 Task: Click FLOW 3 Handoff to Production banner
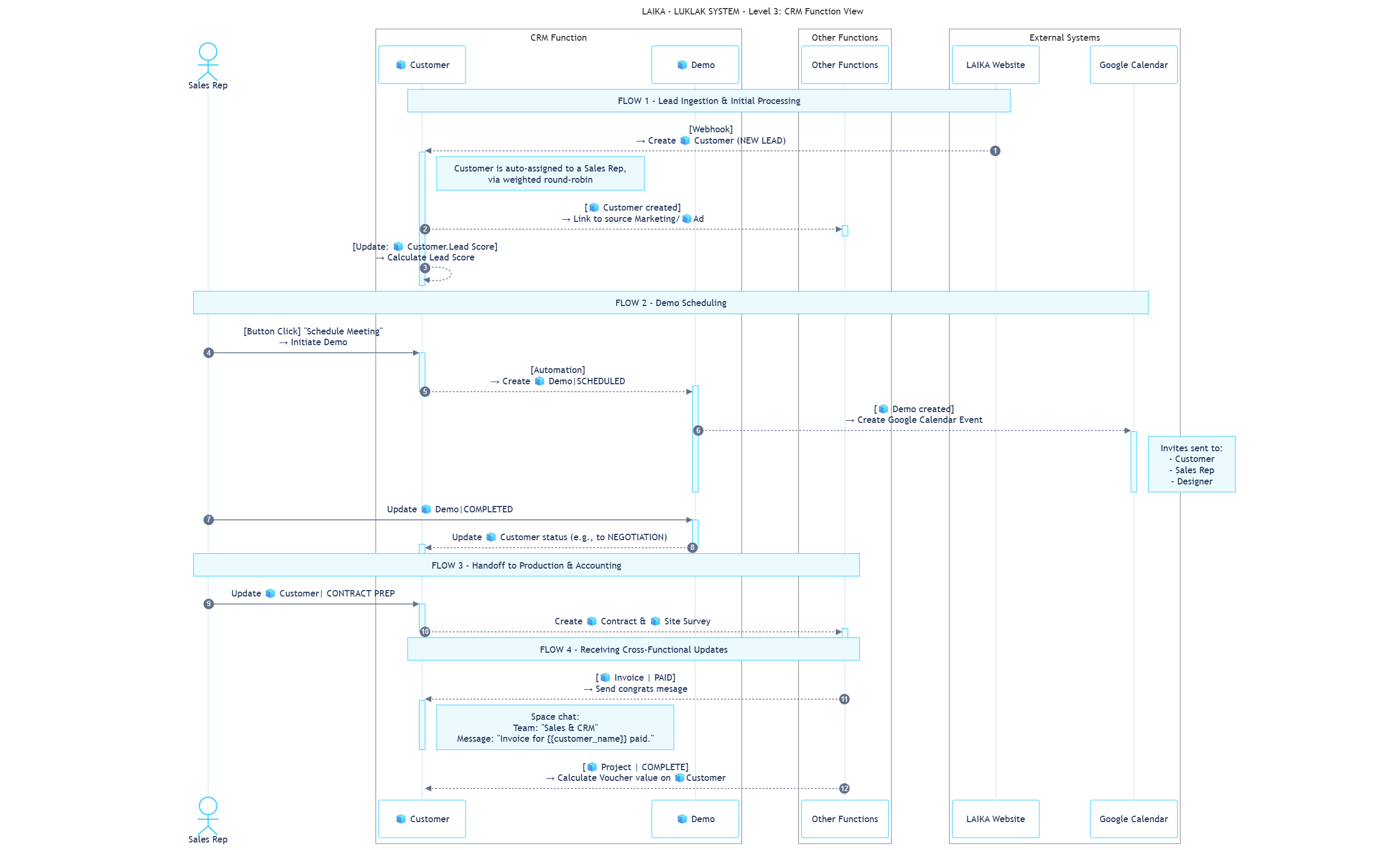tap(526, 565)
